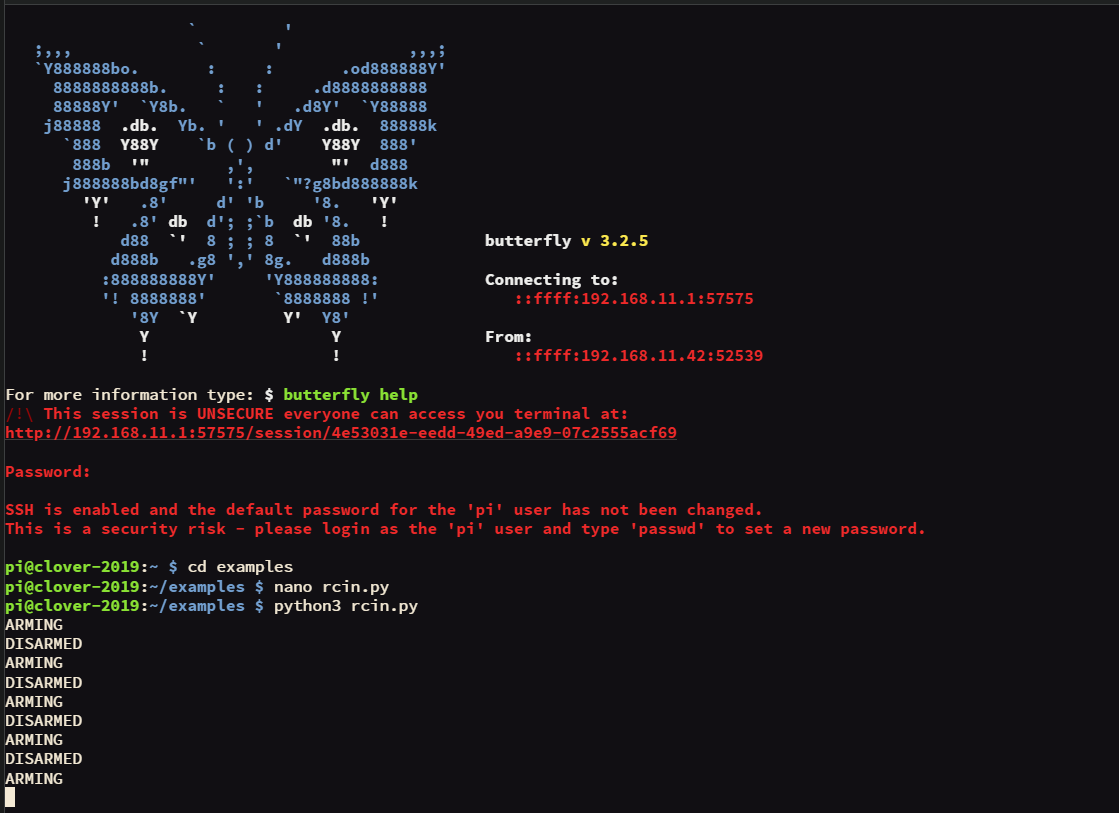Click the 'cd examples' command text

(240, 567)
